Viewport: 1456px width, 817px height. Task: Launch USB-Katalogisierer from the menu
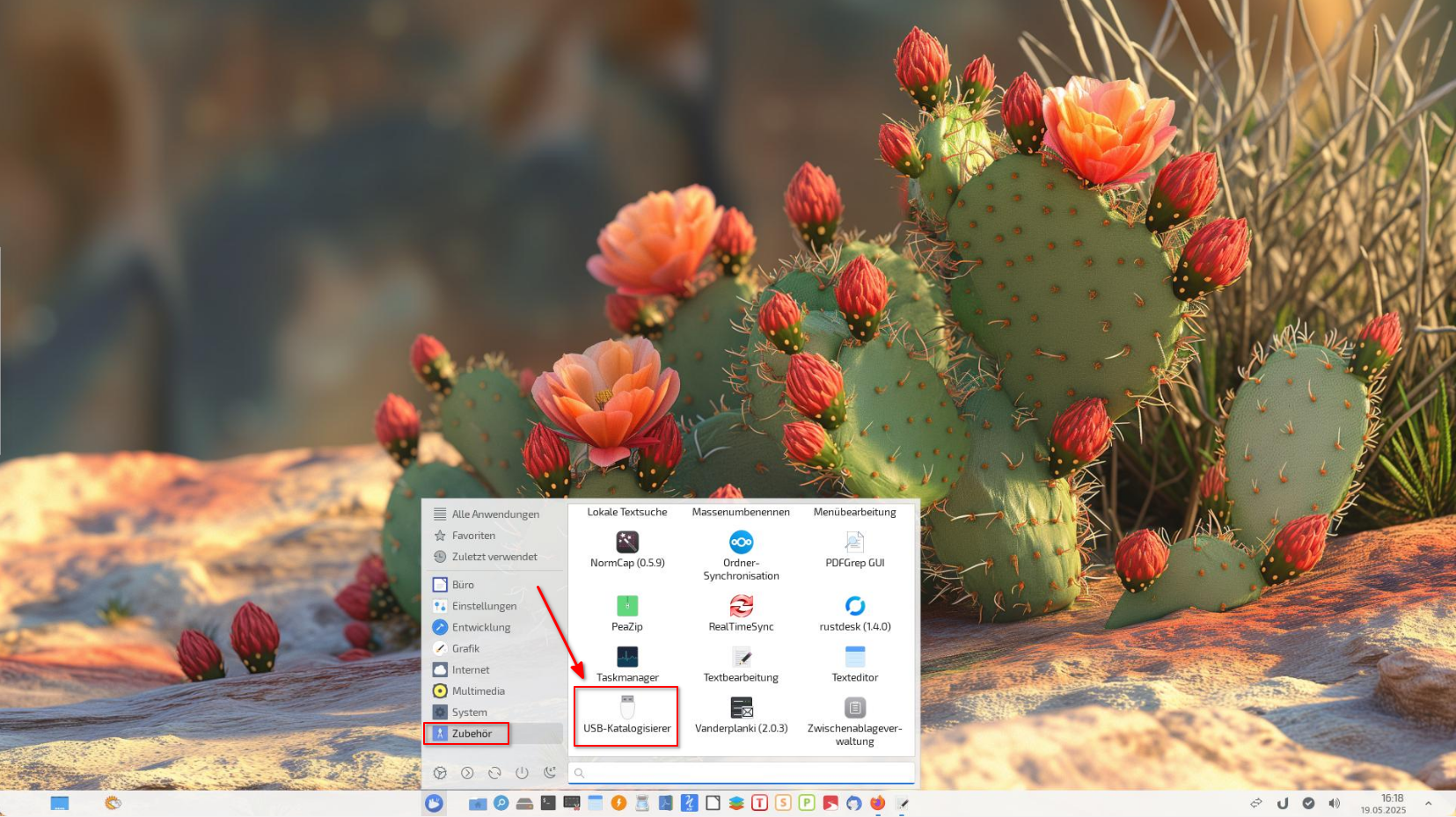[x=626, y=716]
